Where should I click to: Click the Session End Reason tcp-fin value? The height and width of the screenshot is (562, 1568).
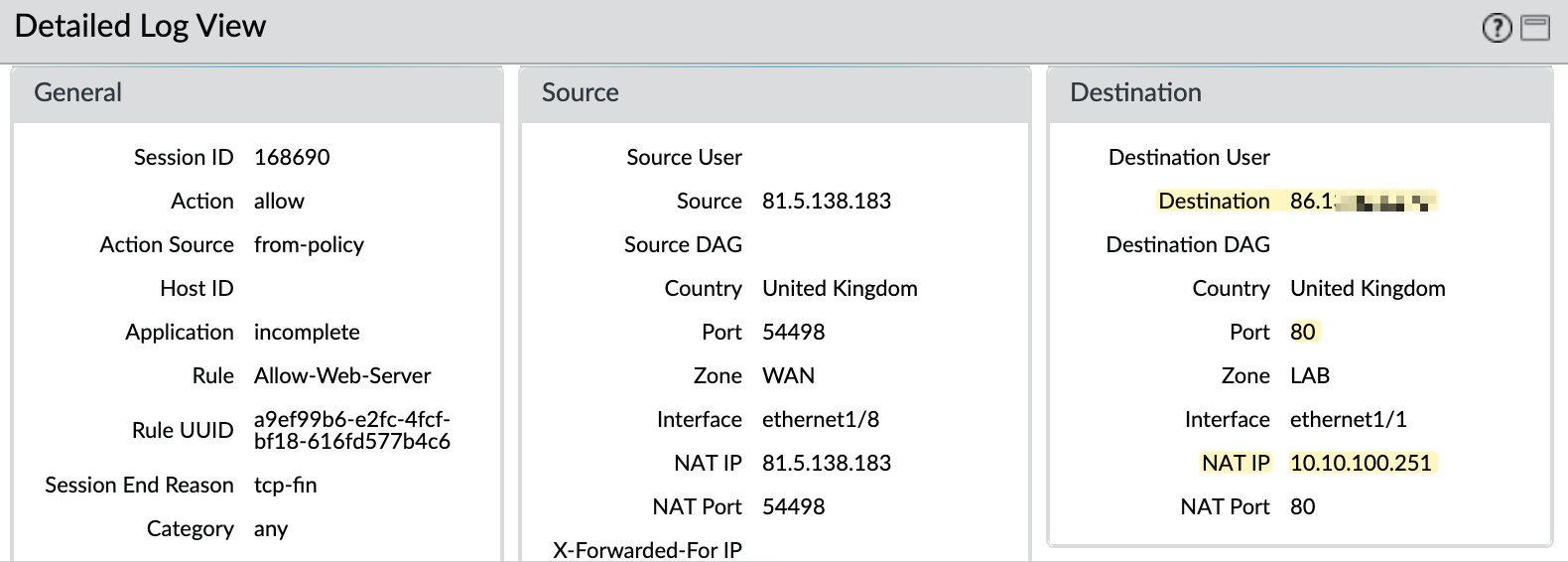tap(286, 485)
